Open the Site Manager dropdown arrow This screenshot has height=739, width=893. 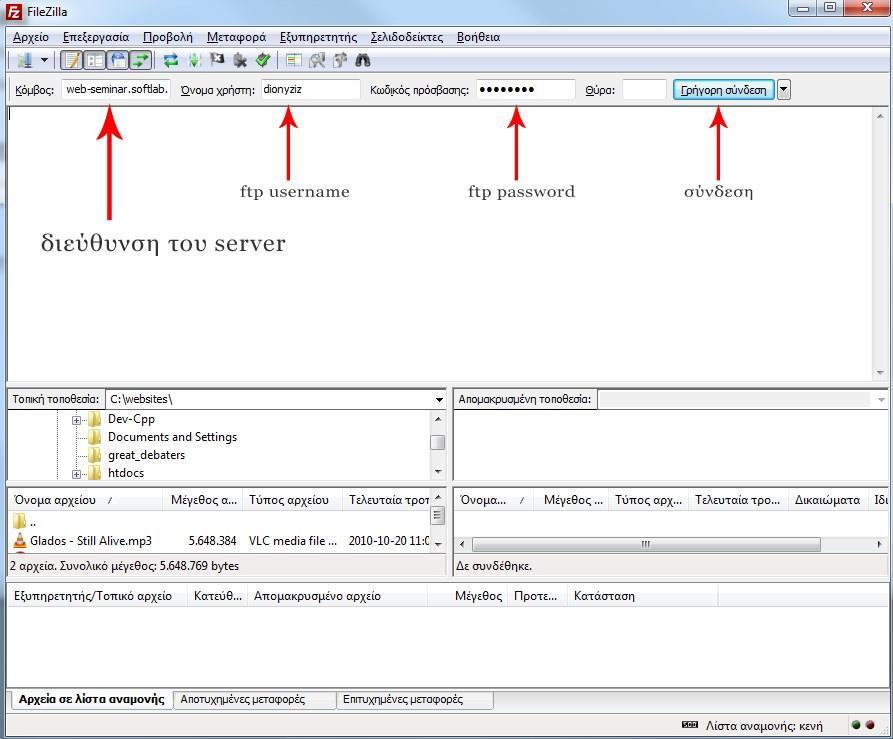[x=44, y=60]
